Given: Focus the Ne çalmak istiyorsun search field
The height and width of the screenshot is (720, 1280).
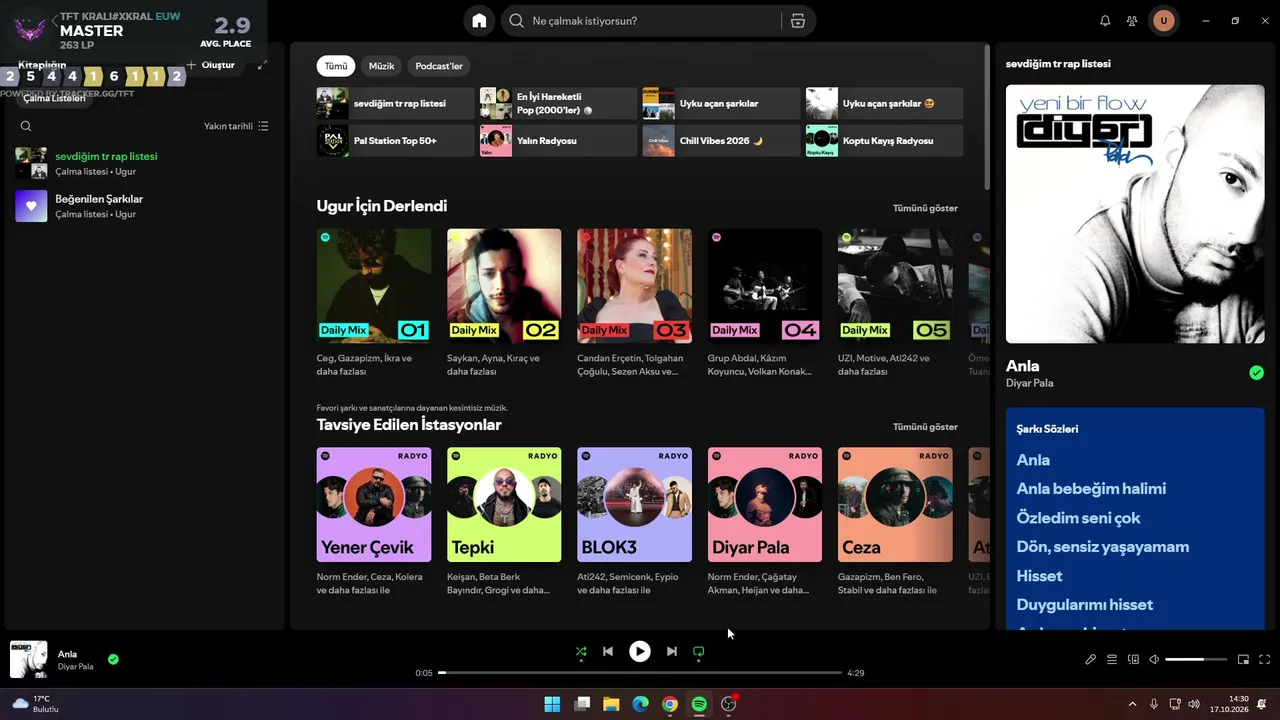Looking at the screenshot, I should click(x=640, y=21).
